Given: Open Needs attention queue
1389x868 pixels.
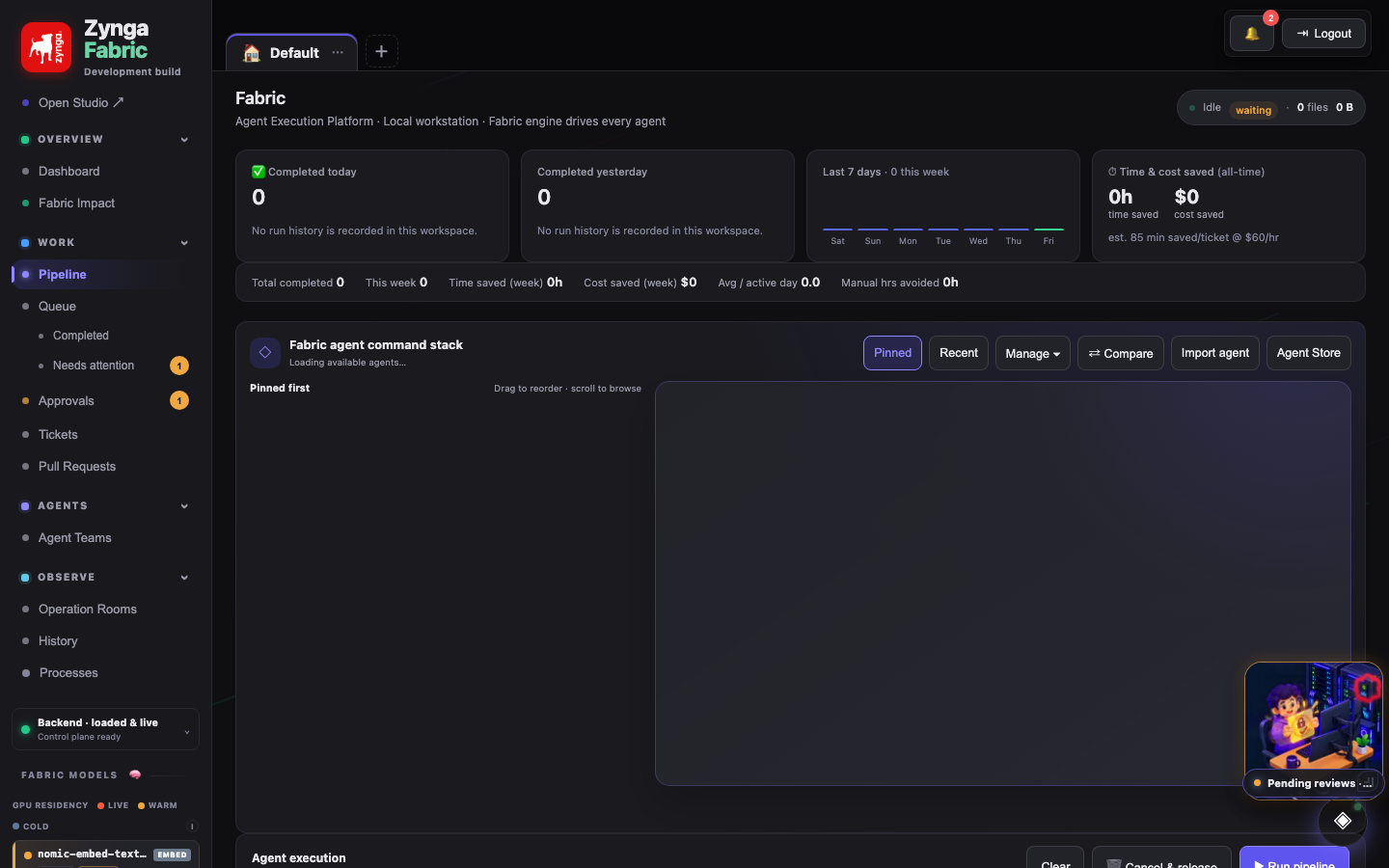Looking at the screenshot, I should 94,366.
